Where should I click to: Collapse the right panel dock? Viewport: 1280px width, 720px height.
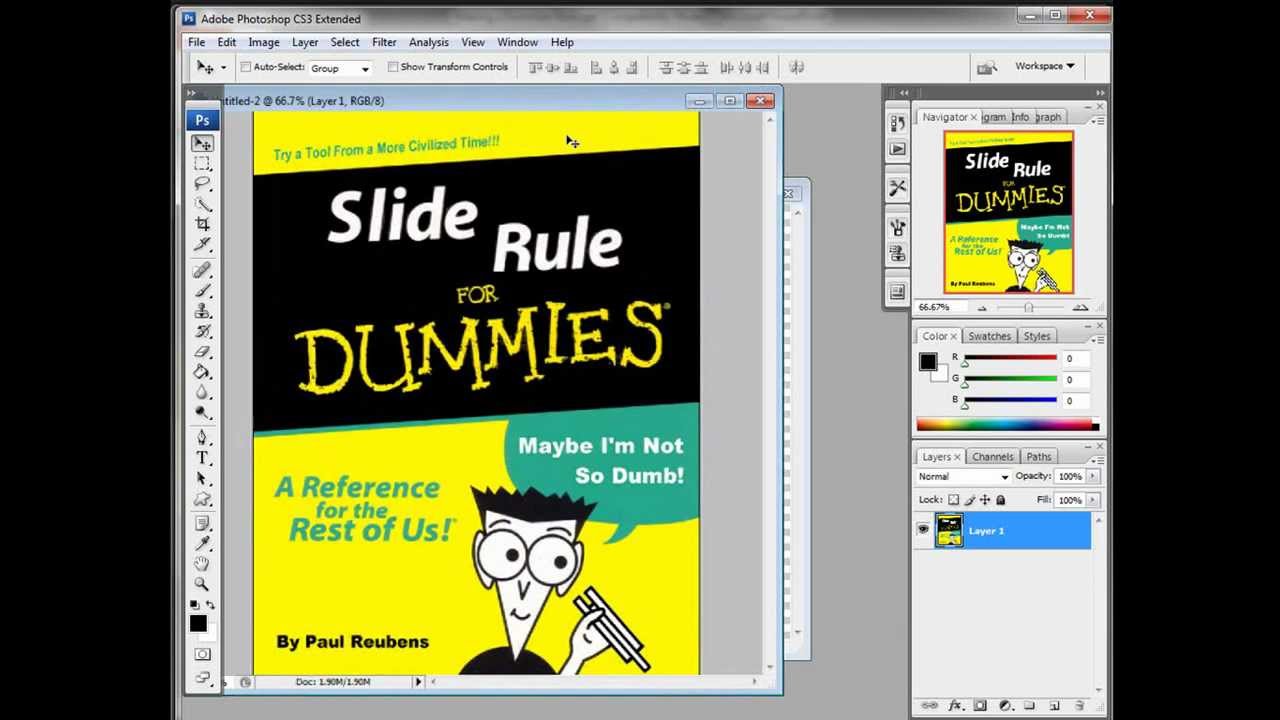[1099, 93]
